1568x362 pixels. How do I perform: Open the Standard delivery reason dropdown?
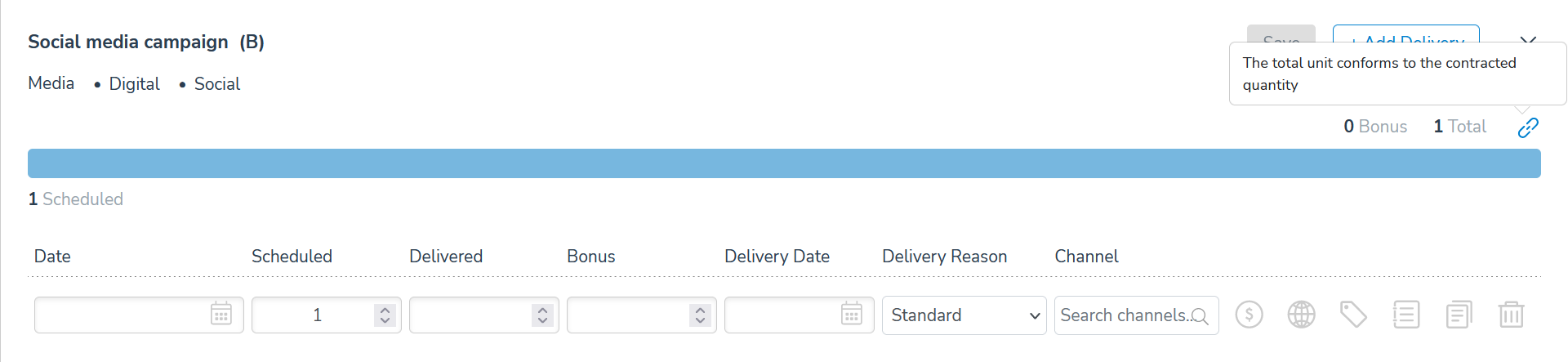(x=964, y=315)
